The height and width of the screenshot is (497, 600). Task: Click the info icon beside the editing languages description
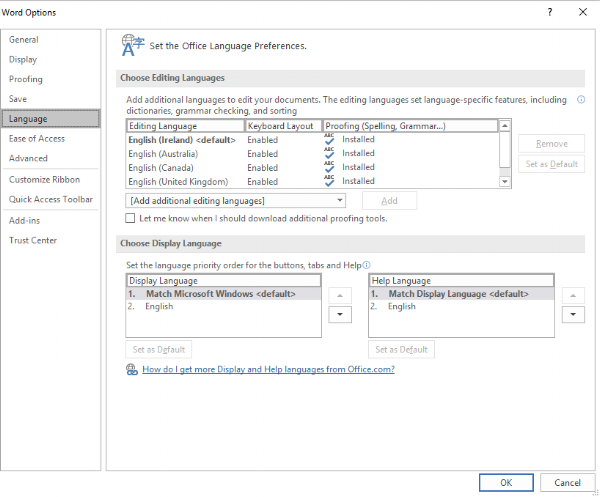click(580, 100)
